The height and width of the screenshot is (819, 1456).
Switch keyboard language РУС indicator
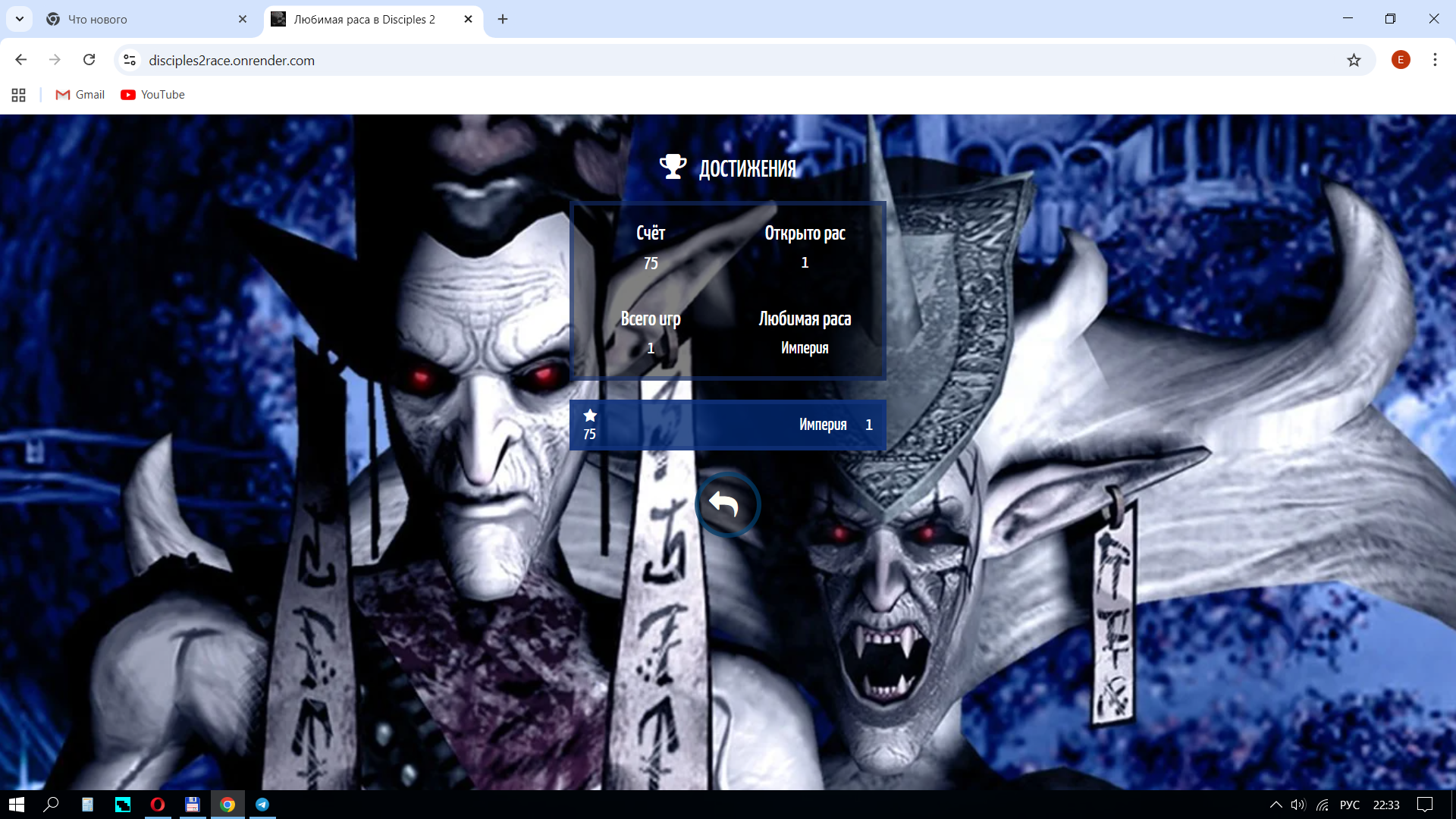pyautogui.click(x=1349, y=805)
